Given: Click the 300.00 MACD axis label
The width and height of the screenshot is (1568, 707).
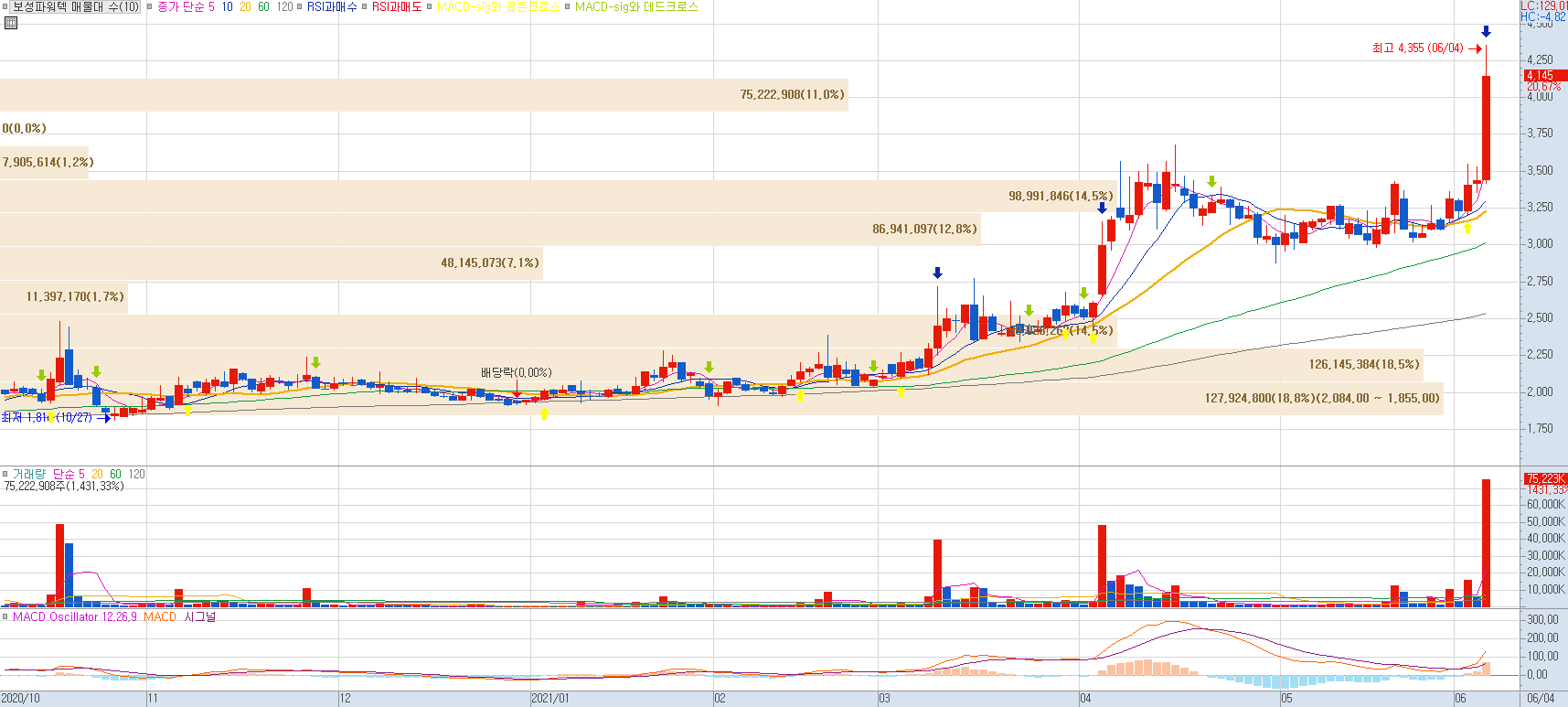Looking at the screenshot, I should click(x=1542, y=620).
